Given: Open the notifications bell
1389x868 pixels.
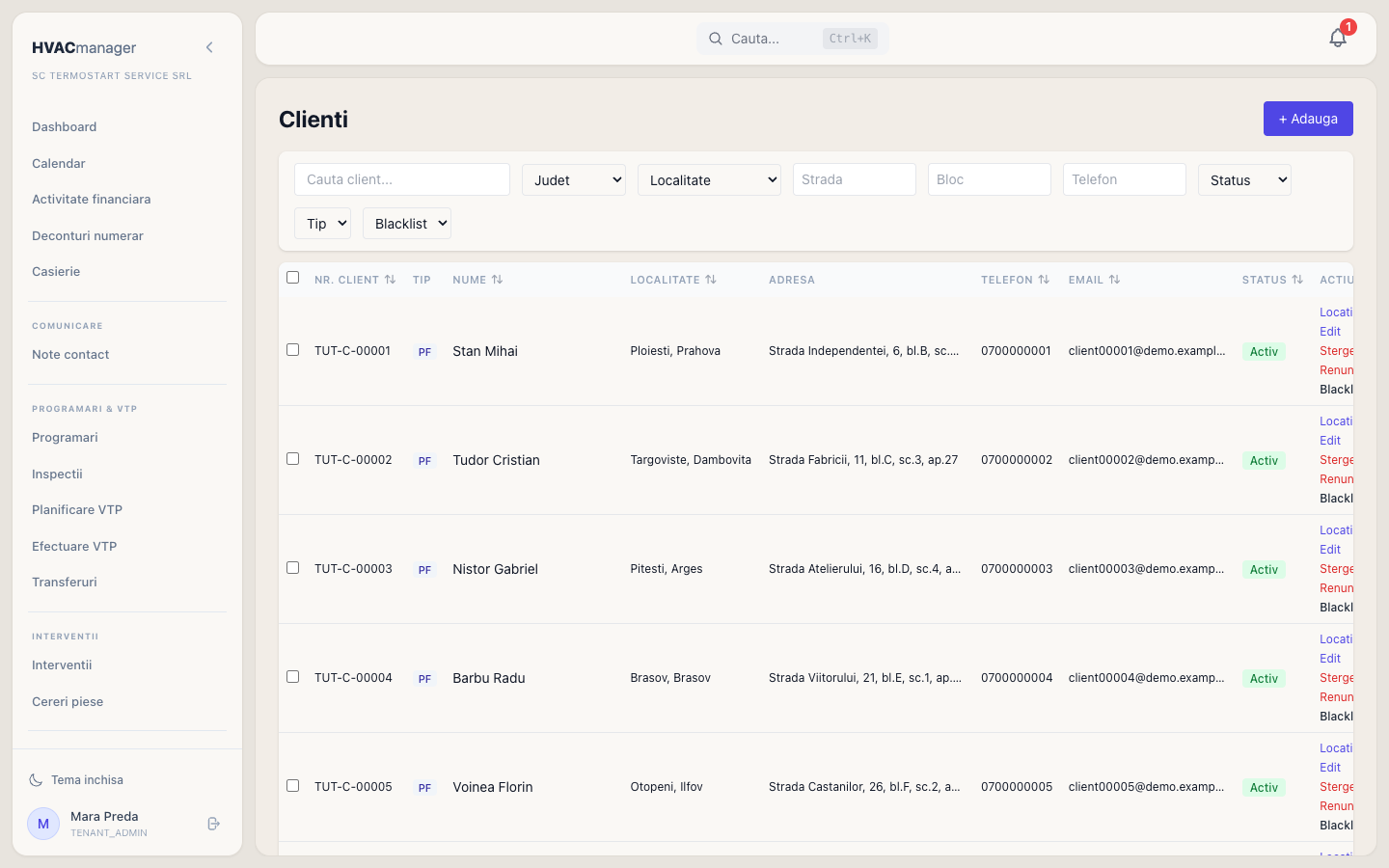Looking at the screenshot, I should point(1338,38).
